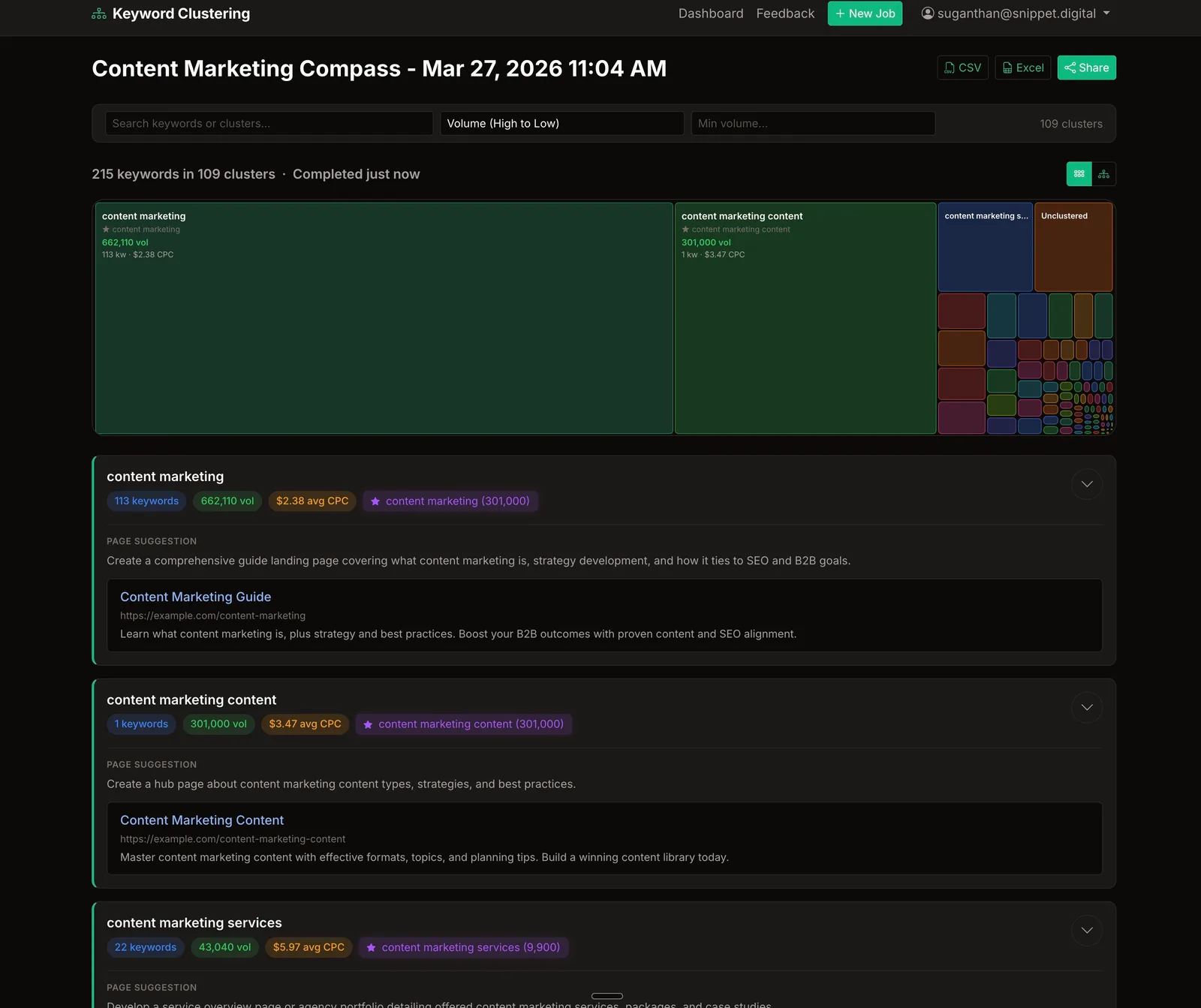Viewport: 1201px width, 1008px height.
Task: Open the Dashboard nav item
Action: 711,14
